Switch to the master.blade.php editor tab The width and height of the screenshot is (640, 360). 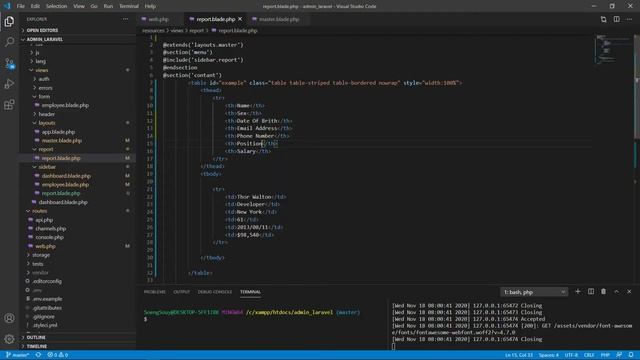pos(279,19)
